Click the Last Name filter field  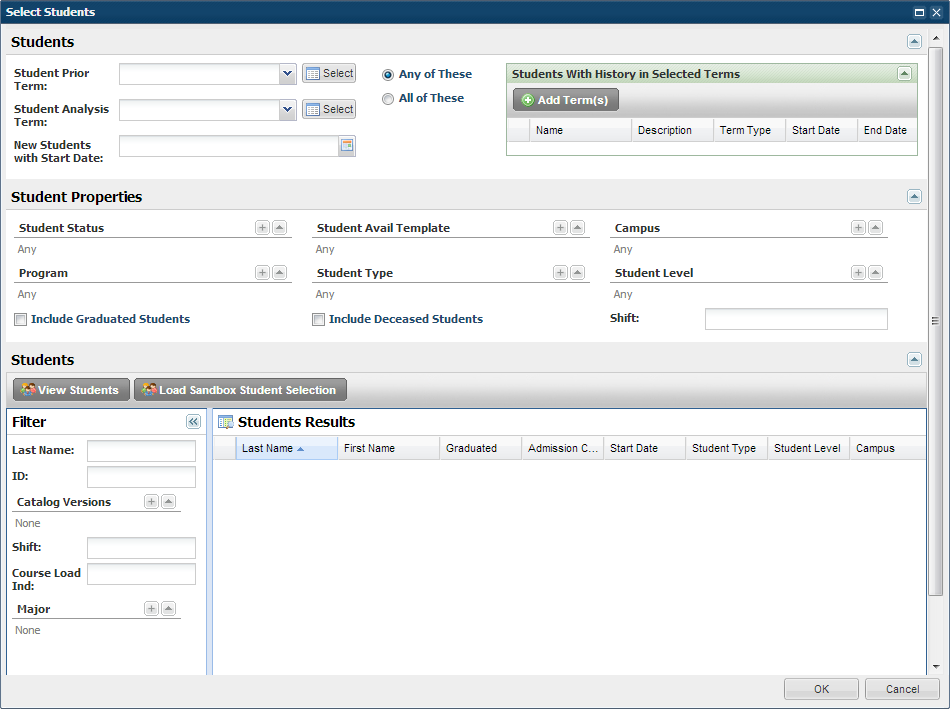tap(141, 451)
